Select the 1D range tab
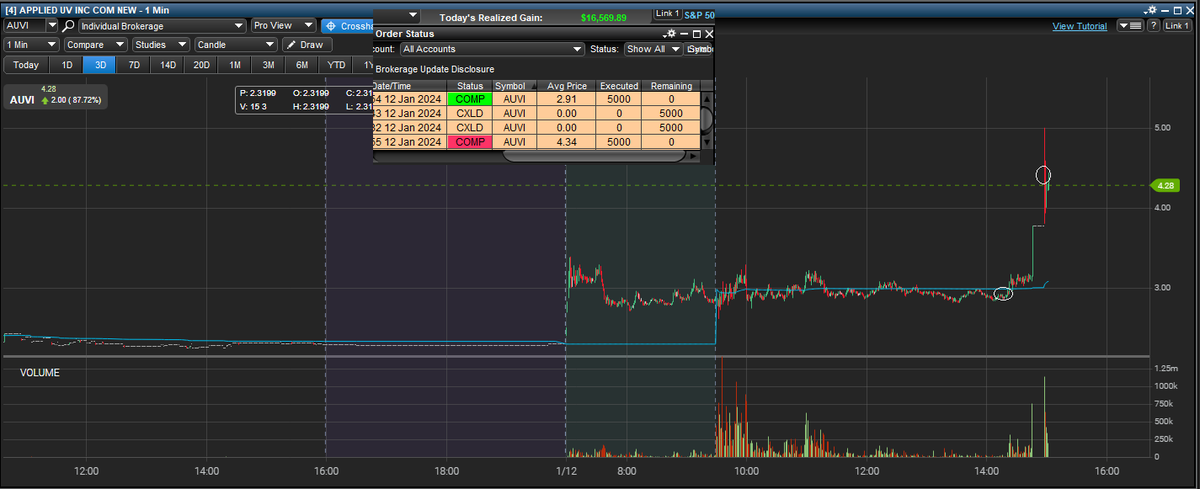Viewport: 1200px width, 489px height. [x=67, y=64]
